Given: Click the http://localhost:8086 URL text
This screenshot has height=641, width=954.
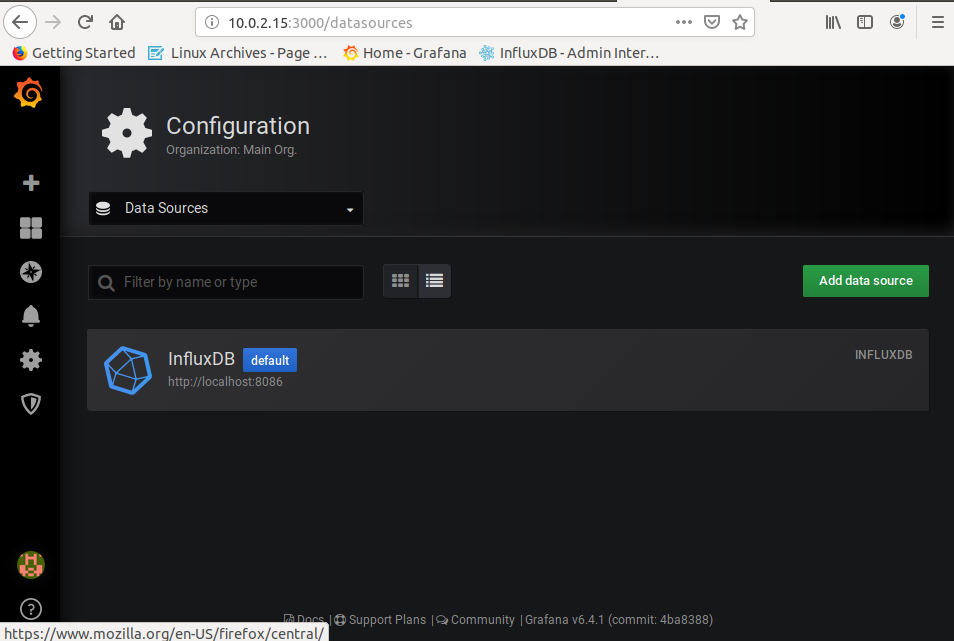Looking at the screenshot, I should tap(225, 382).
